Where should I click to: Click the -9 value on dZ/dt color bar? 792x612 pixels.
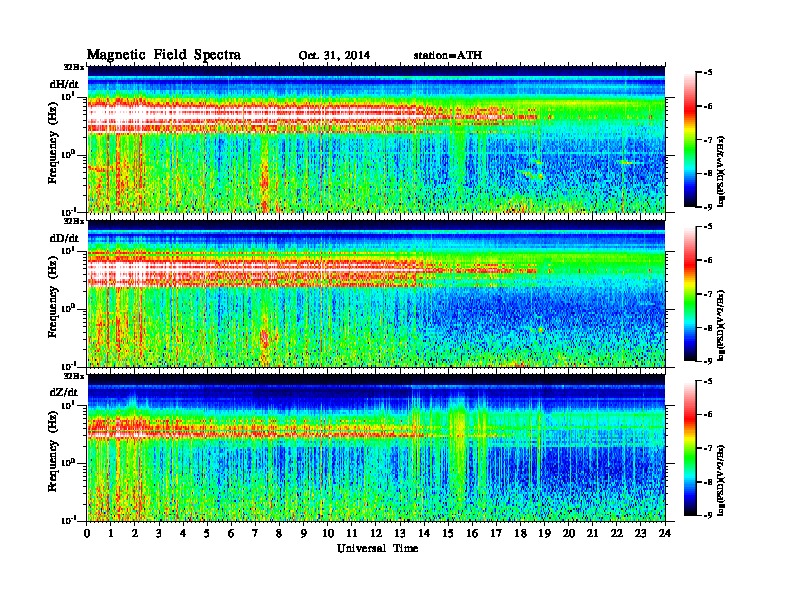pyautogui.click(x=708, y=515)
